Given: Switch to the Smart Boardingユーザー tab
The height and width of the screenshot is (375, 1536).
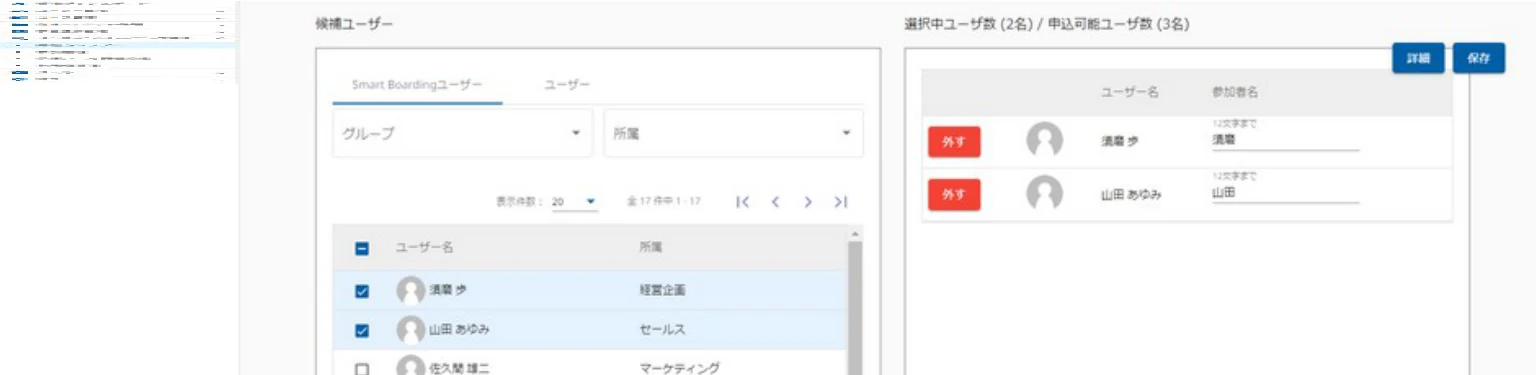Looking at the screenshot, I should pos(417,86).
